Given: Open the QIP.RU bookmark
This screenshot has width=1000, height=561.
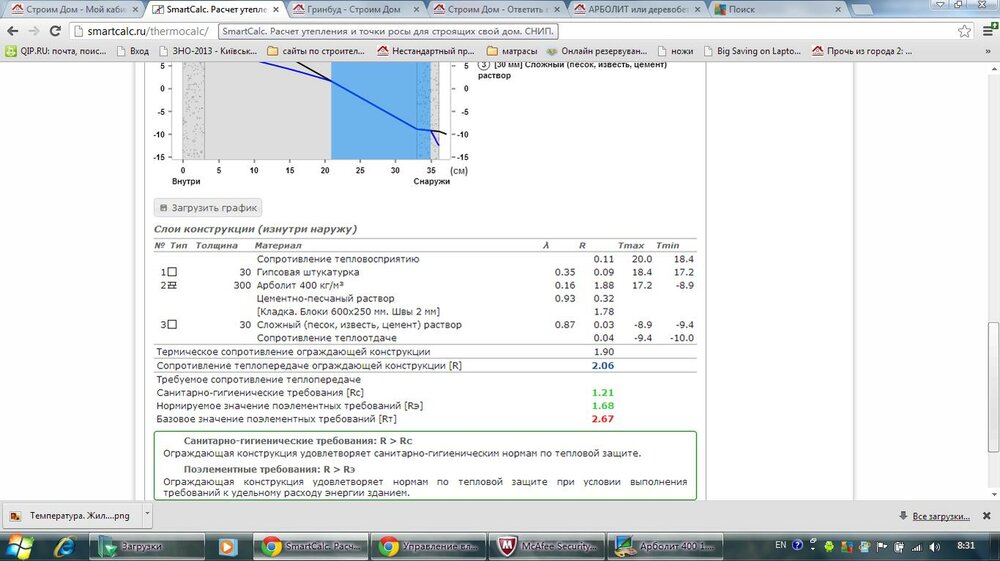Looking at the screenshot, I should 60,51.
